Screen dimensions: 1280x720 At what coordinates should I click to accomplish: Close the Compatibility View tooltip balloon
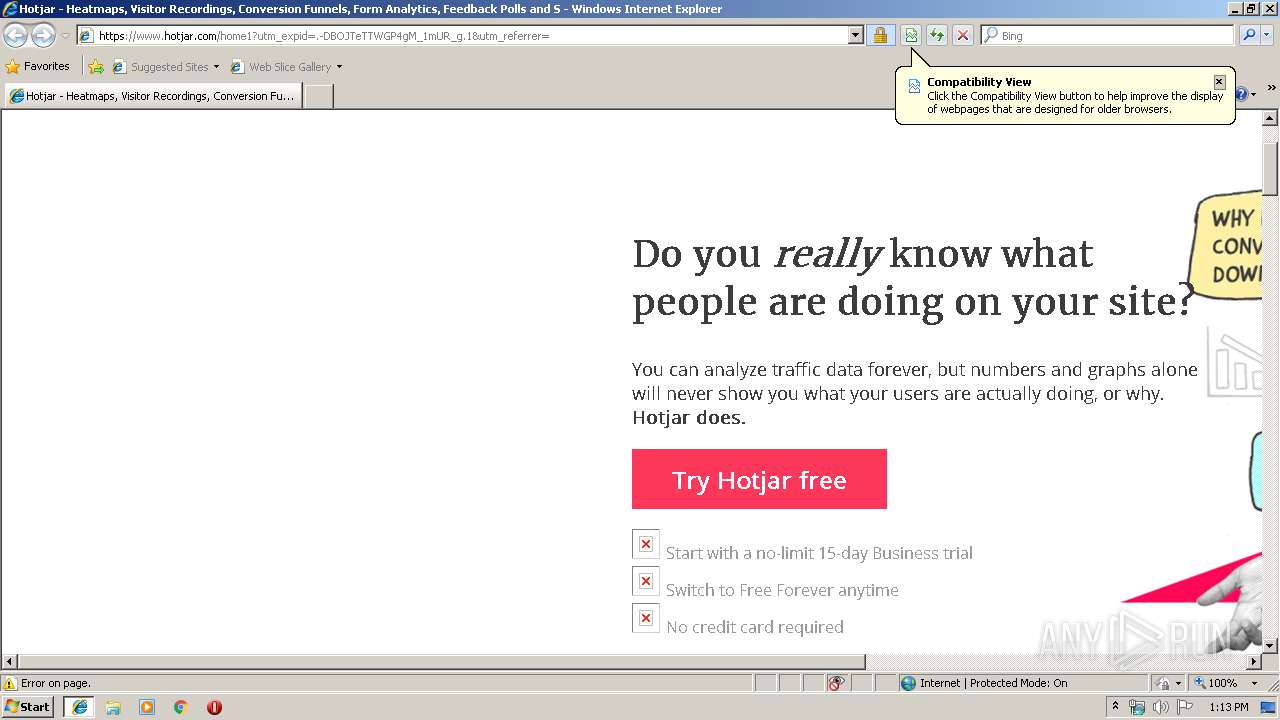tap(1219, 82)
